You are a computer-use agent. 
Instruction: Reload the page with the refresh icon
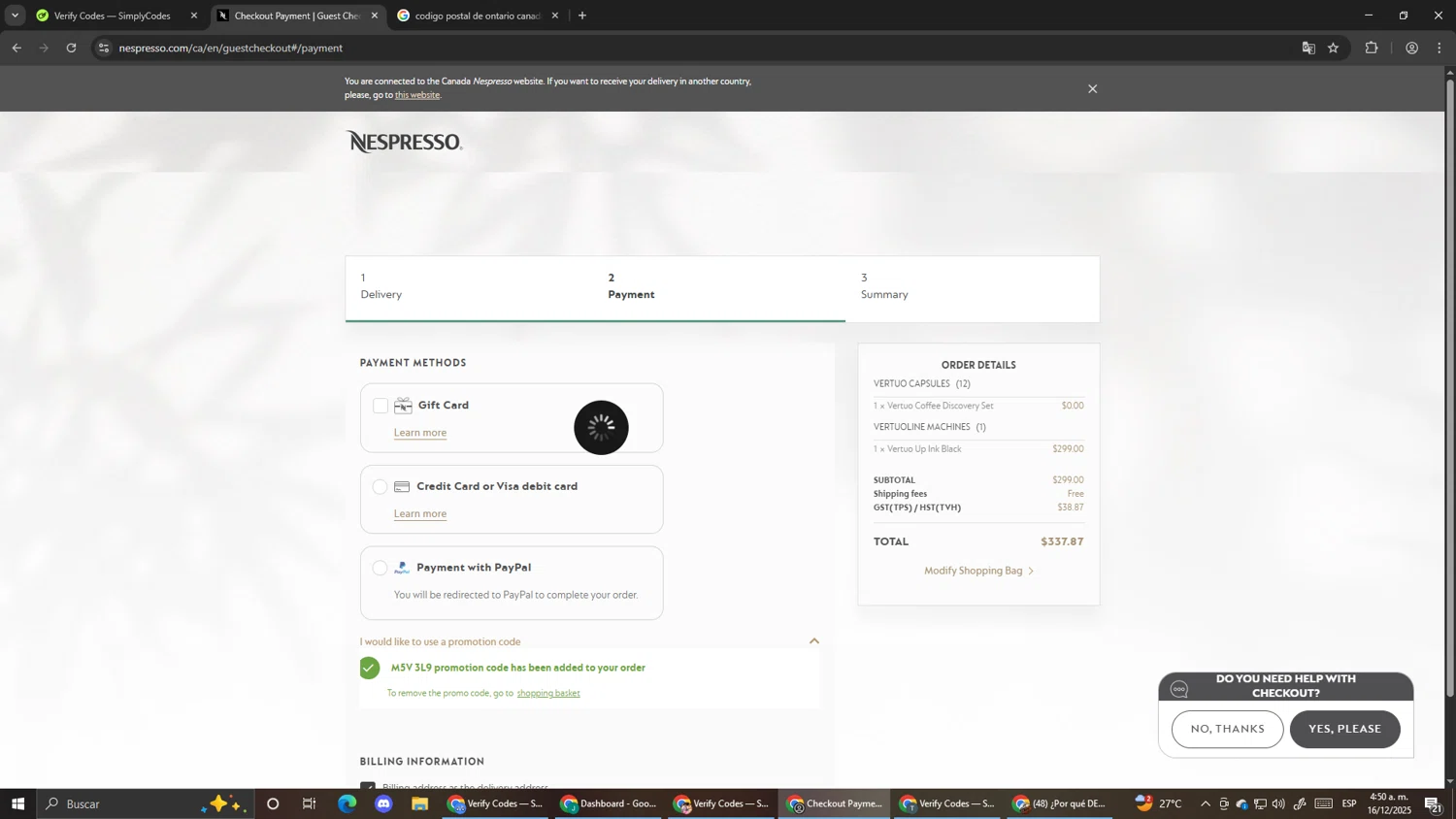(71, 48)
